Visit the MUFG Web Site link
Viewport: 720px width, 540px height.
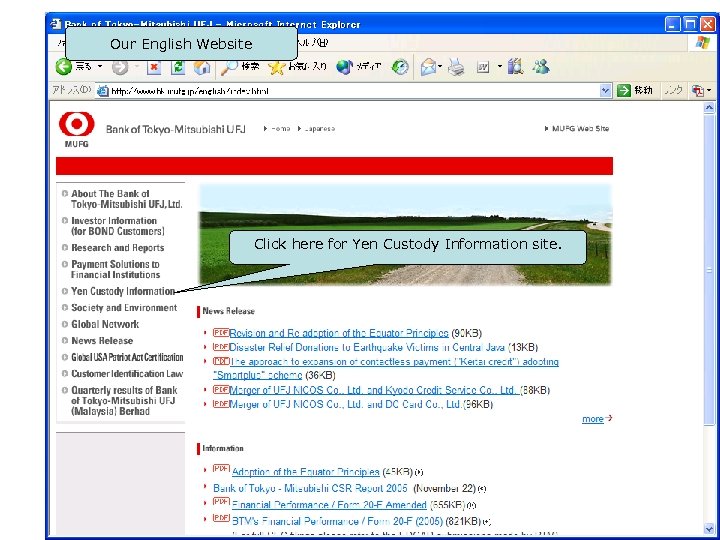580,129
